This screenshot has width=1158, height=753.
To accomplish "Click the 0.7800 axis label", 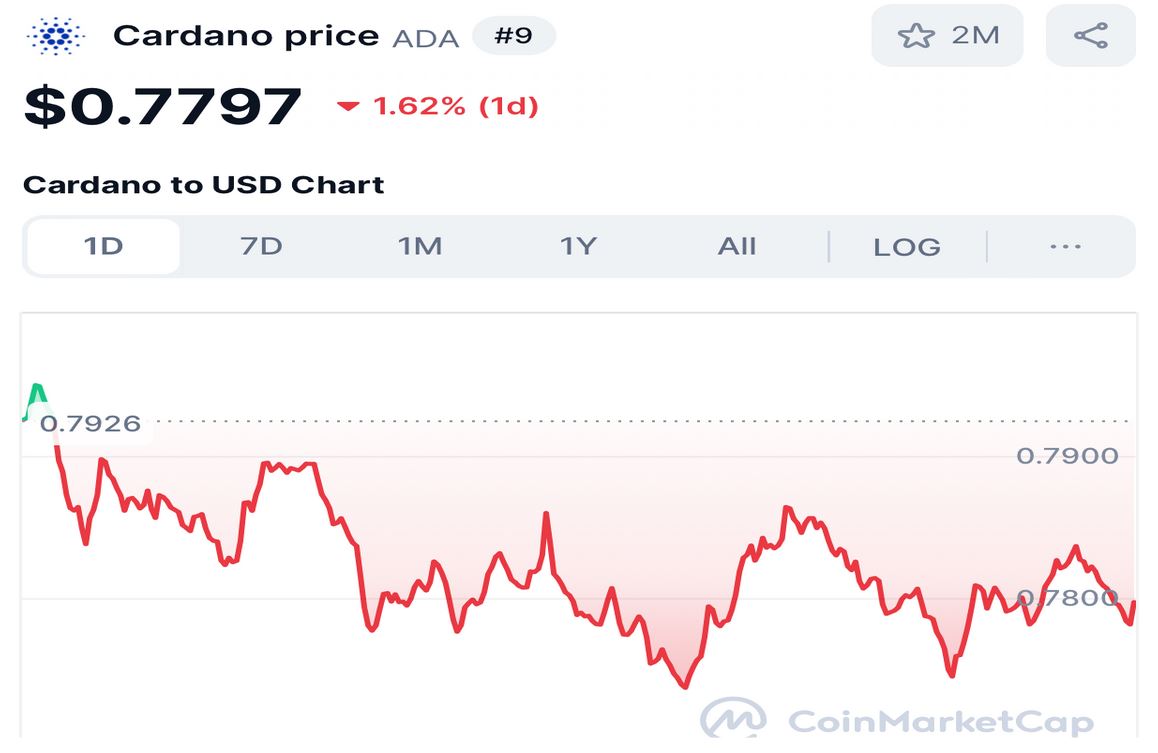I will tap(1067, 598).
